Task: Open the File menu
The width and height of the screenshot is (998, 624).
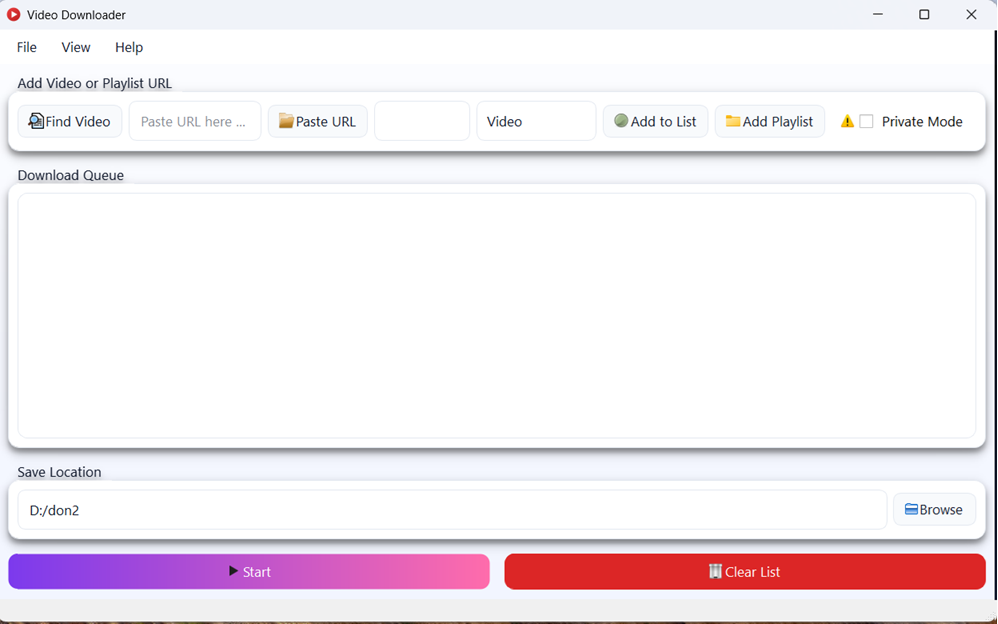Action: pyautogui.click(x=25, y=47)
